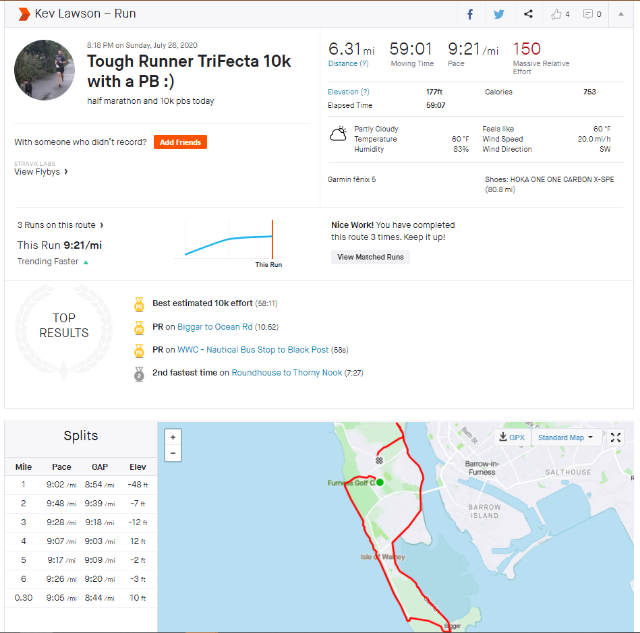The image size is (640, 633).
Task: Download the GPX file
Action: 511,437
